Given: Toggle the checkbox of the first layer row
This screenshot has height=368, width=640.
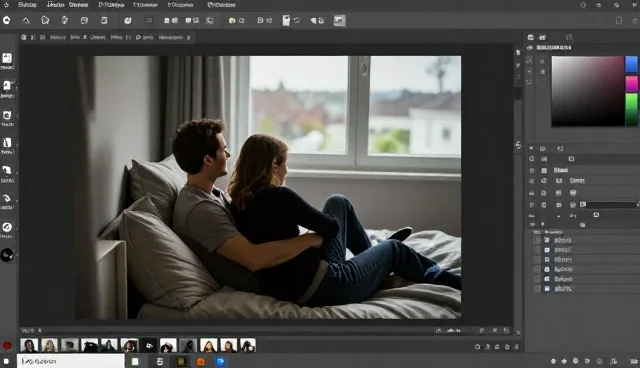Looking at the screenshot, I should click(x=537, y=240).
